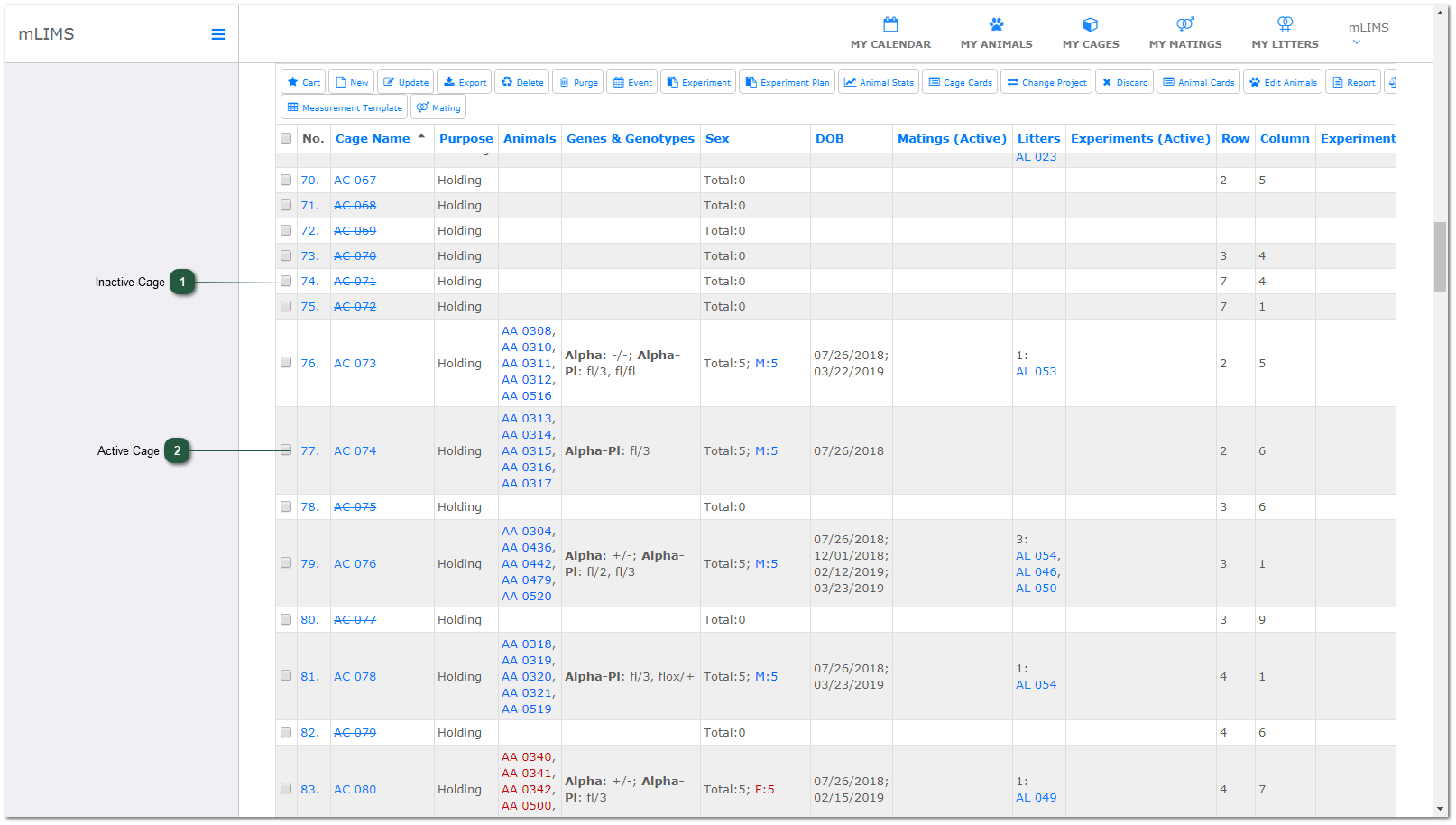The image size is (1456, 825).
Task: Click the Update toolbar button
Action: point(405,82)
